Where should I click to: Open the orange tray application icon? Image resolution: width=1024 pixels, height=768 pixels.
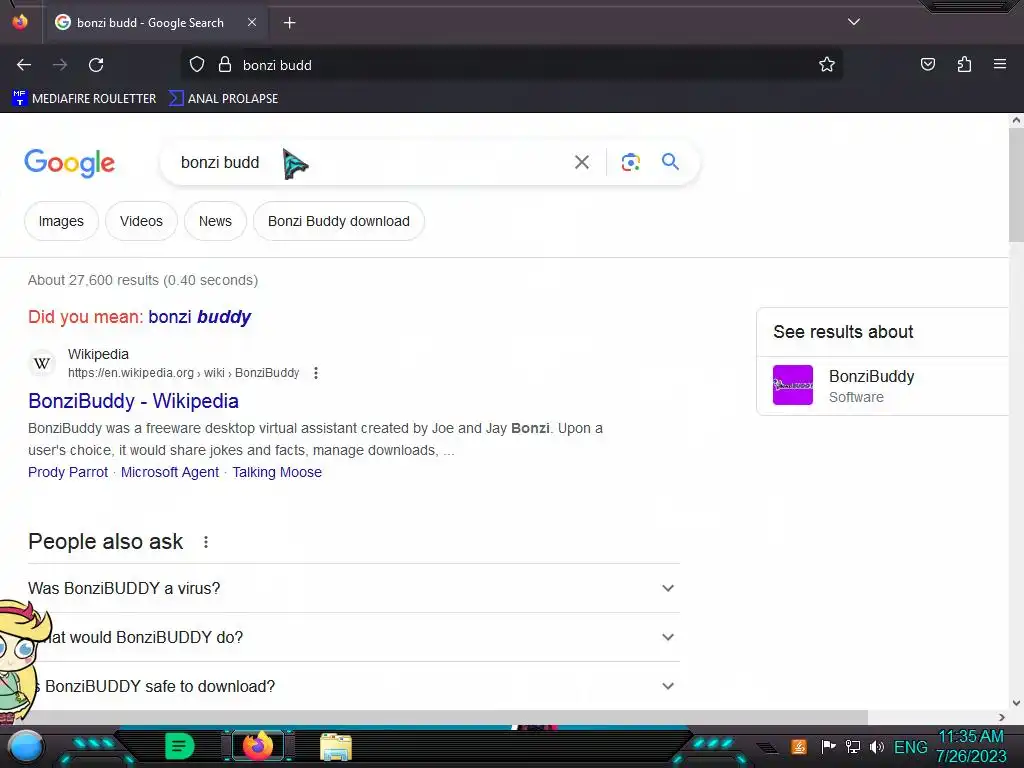pos(799,746)
